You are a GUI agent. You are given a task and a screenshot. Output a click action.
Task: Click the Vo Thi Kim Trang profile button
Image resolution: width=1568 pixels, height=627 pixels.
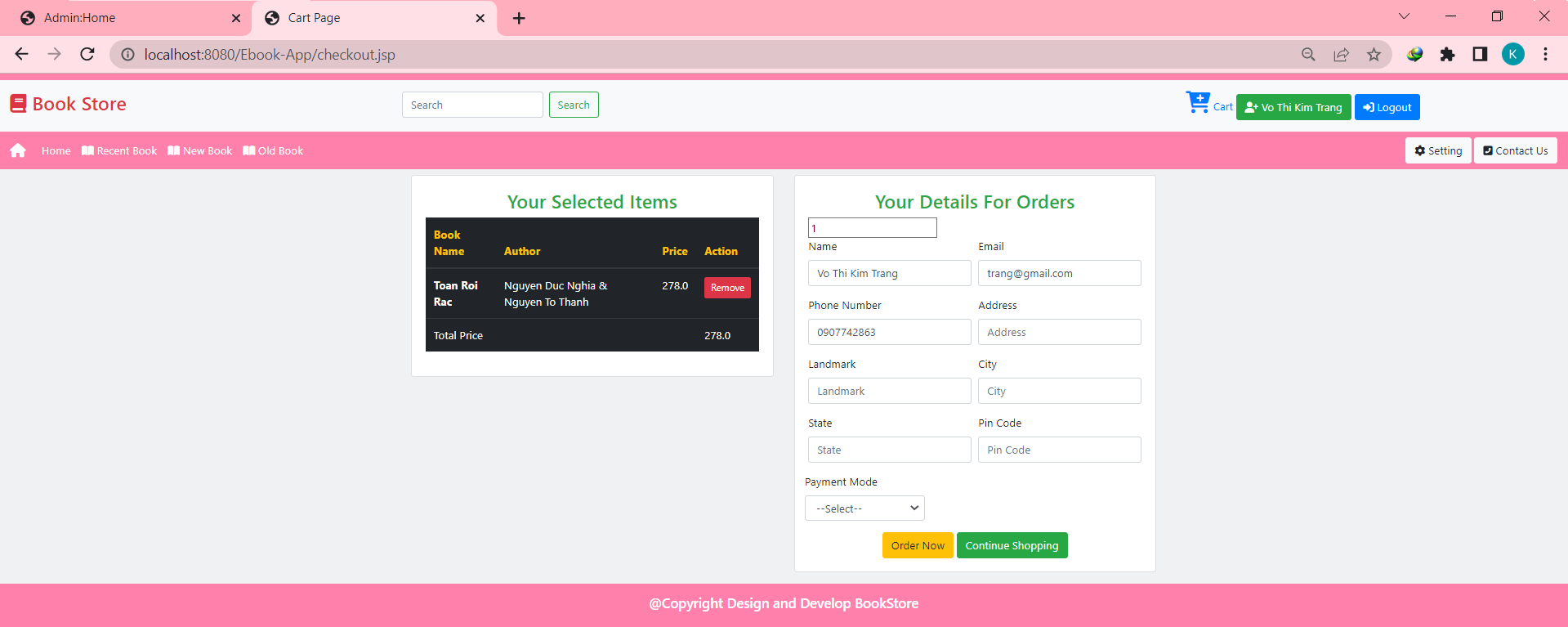click(x=1293, y=107)
